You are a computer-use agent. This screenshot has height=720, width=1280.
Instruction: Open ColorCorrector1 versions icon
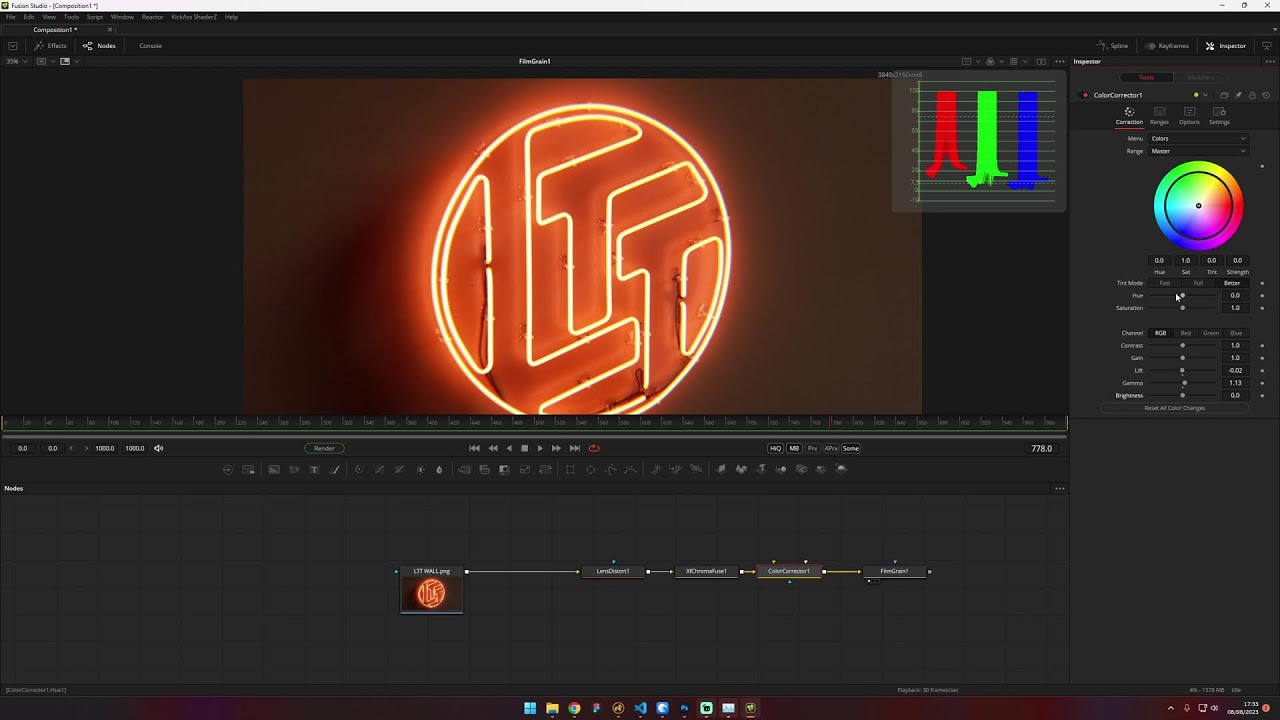pos(1224,95)
